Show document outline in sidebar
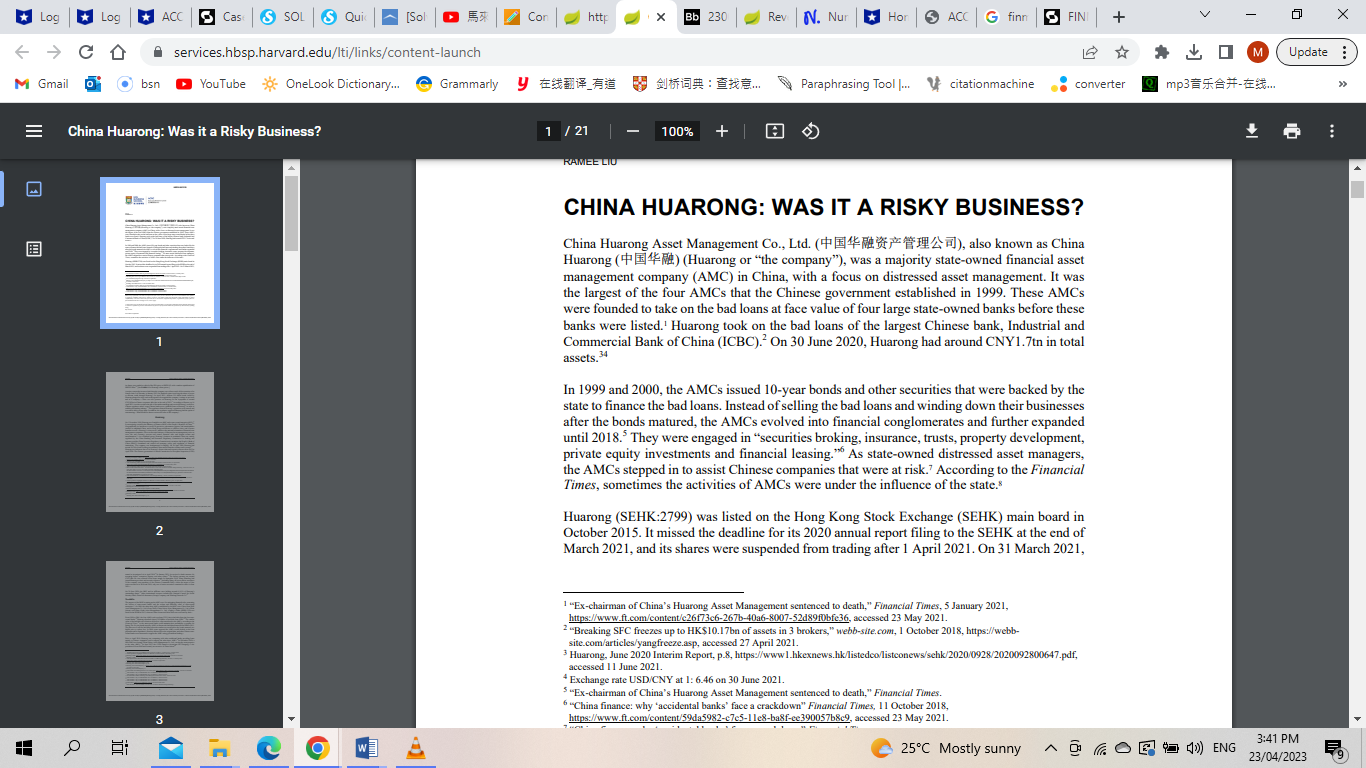Viewport: 1366px width, 768px height. (x=34, y=249)
